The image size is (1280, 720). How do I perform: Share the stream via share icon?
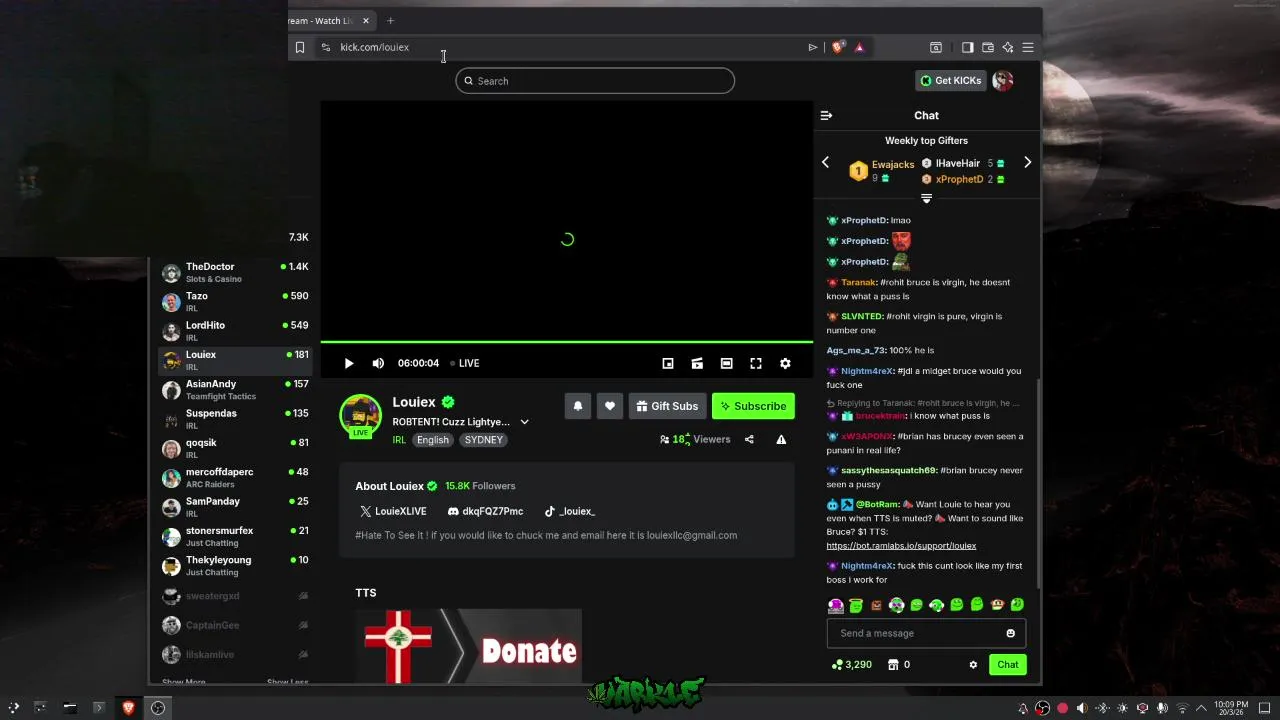pos(749,439)
